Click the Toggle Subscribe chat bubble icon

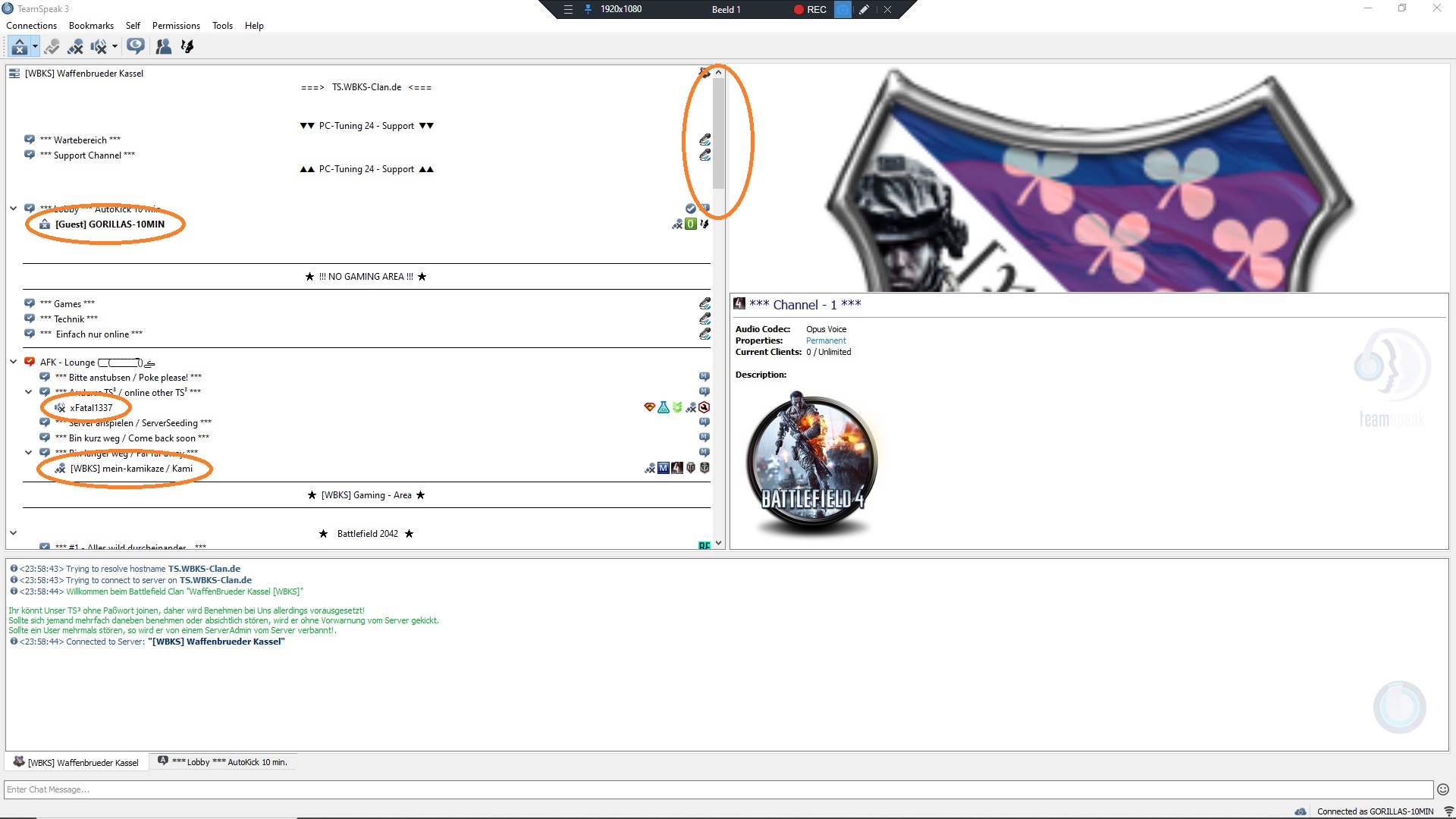(x=136, y=46)
